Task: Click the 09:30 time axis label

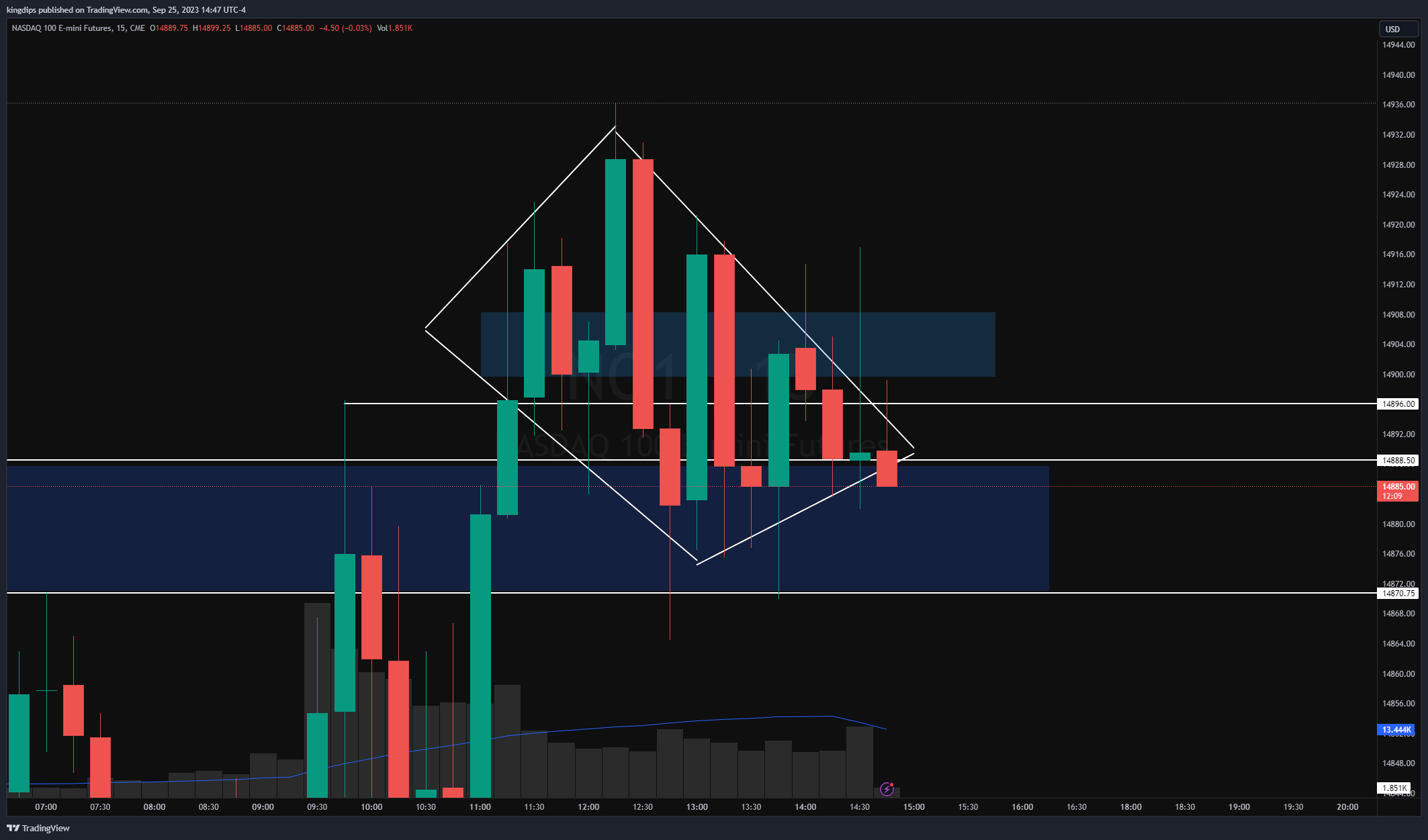Action: pyautogui.click(x=317, y=806)
